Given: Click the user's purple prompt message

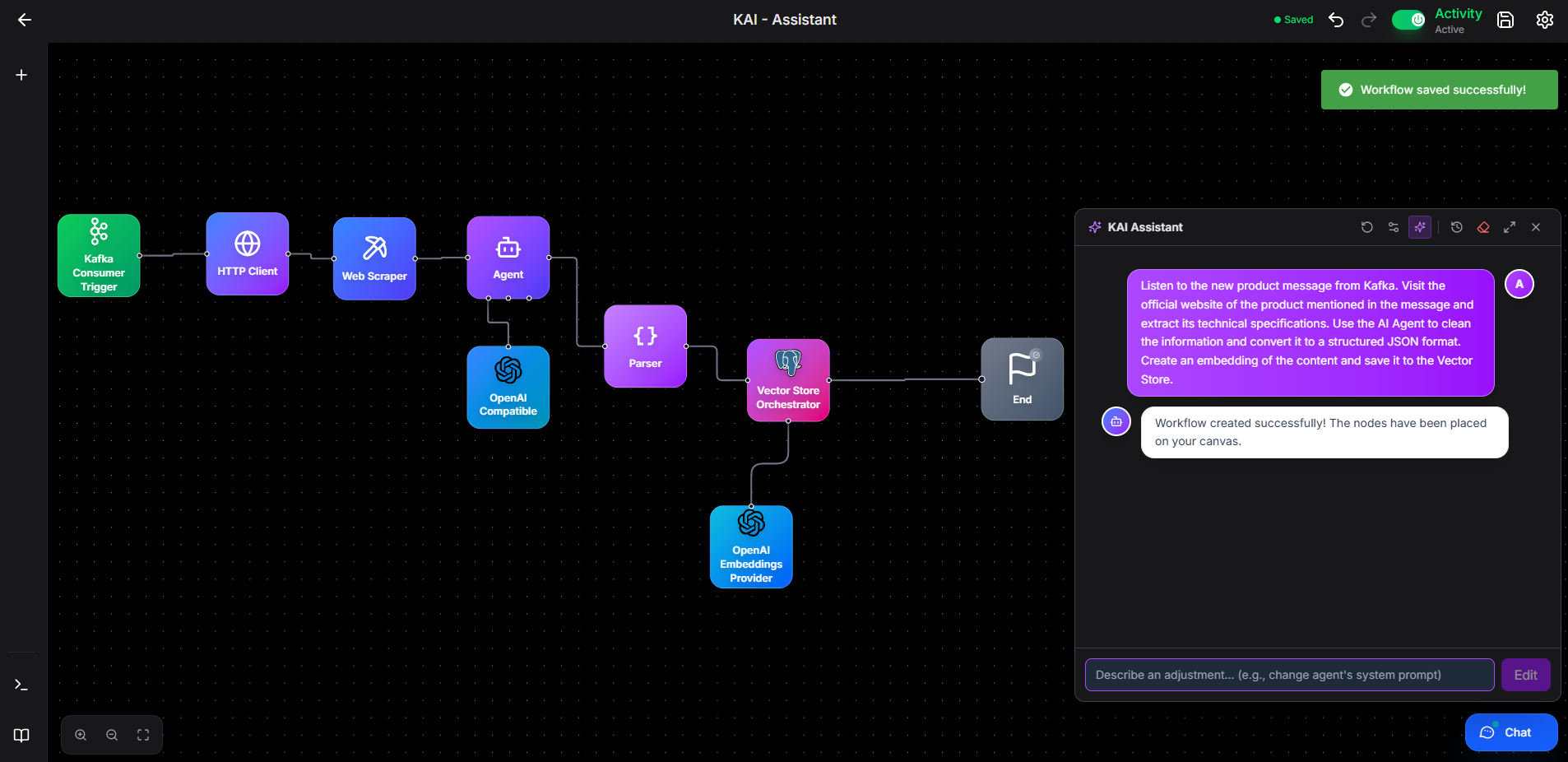Looking at the screenshot, I should click(x=1311, y=332).
